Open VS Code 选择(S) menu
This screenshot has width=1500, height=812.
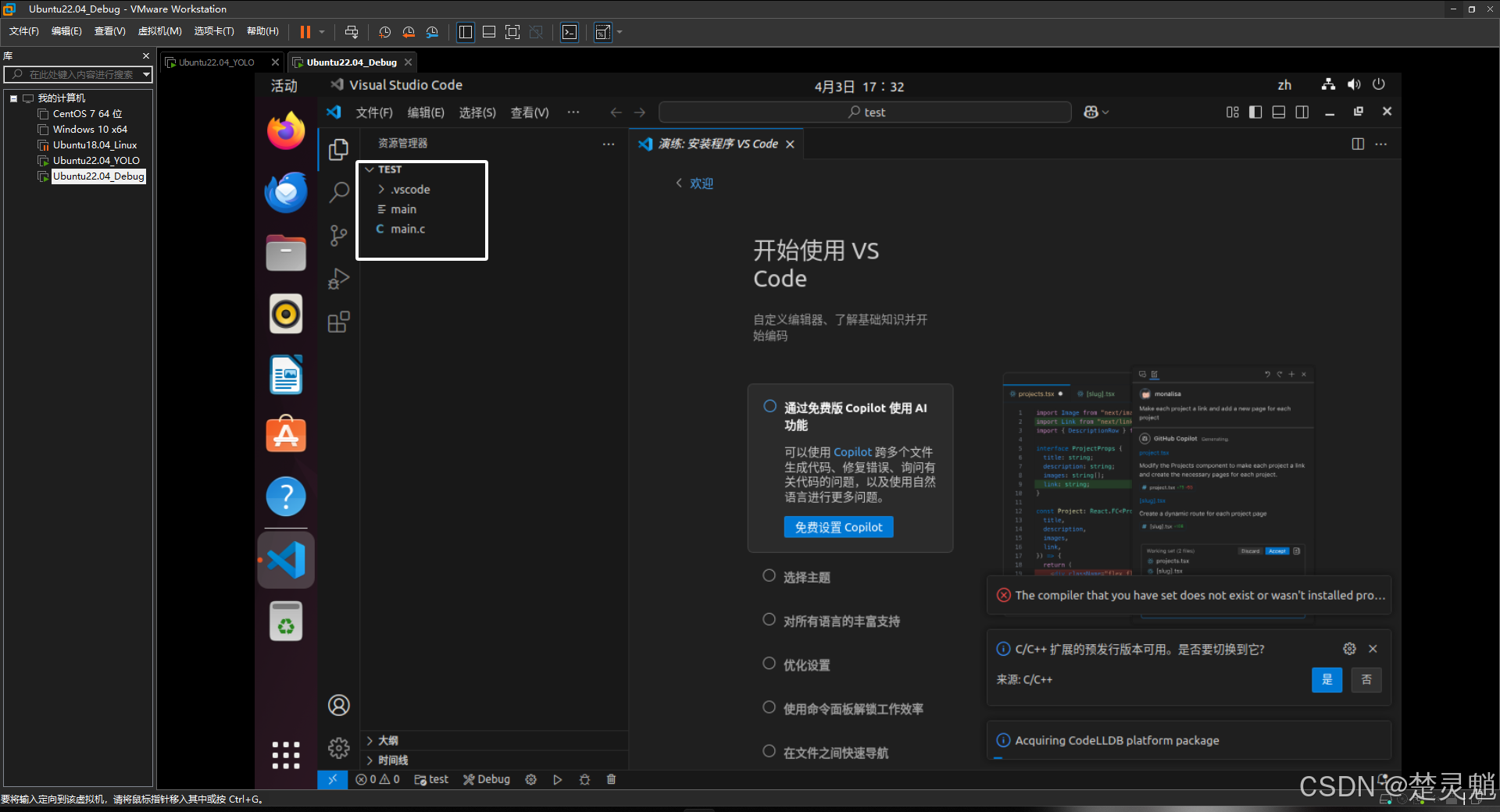(477, 112)
